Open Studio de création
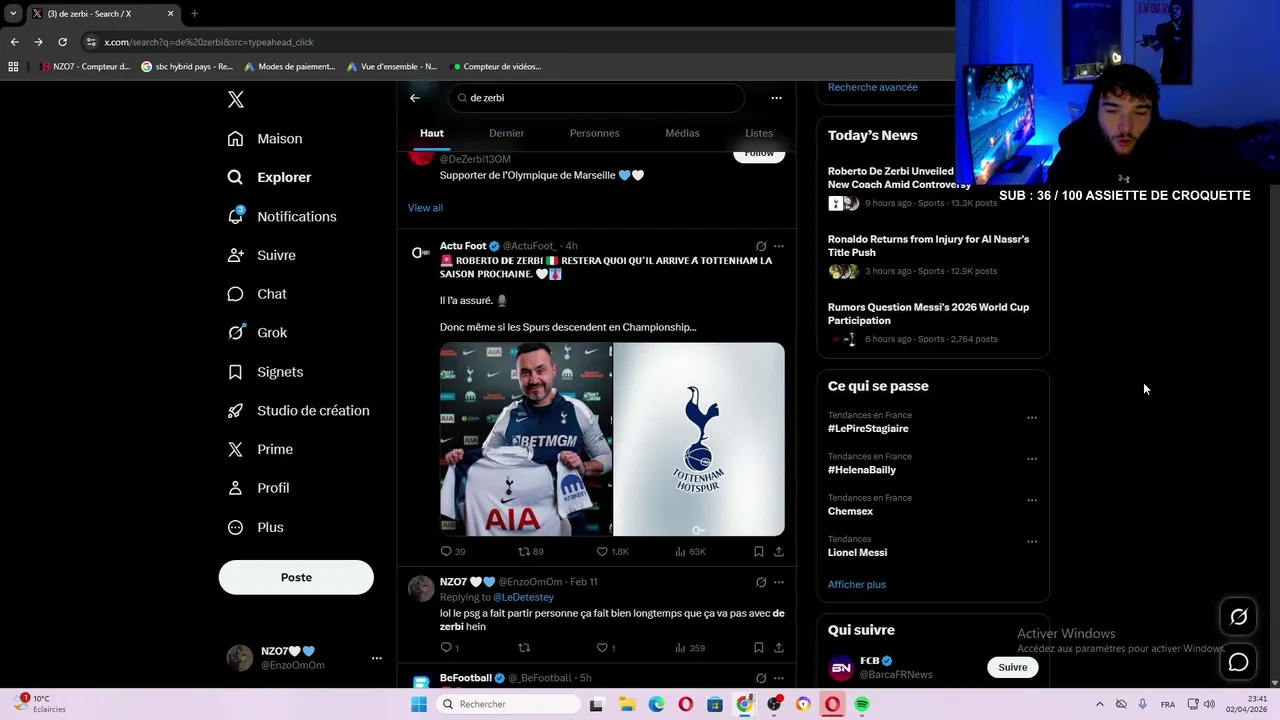Viewport: 1280px width, 720px height. coord(298,411)
